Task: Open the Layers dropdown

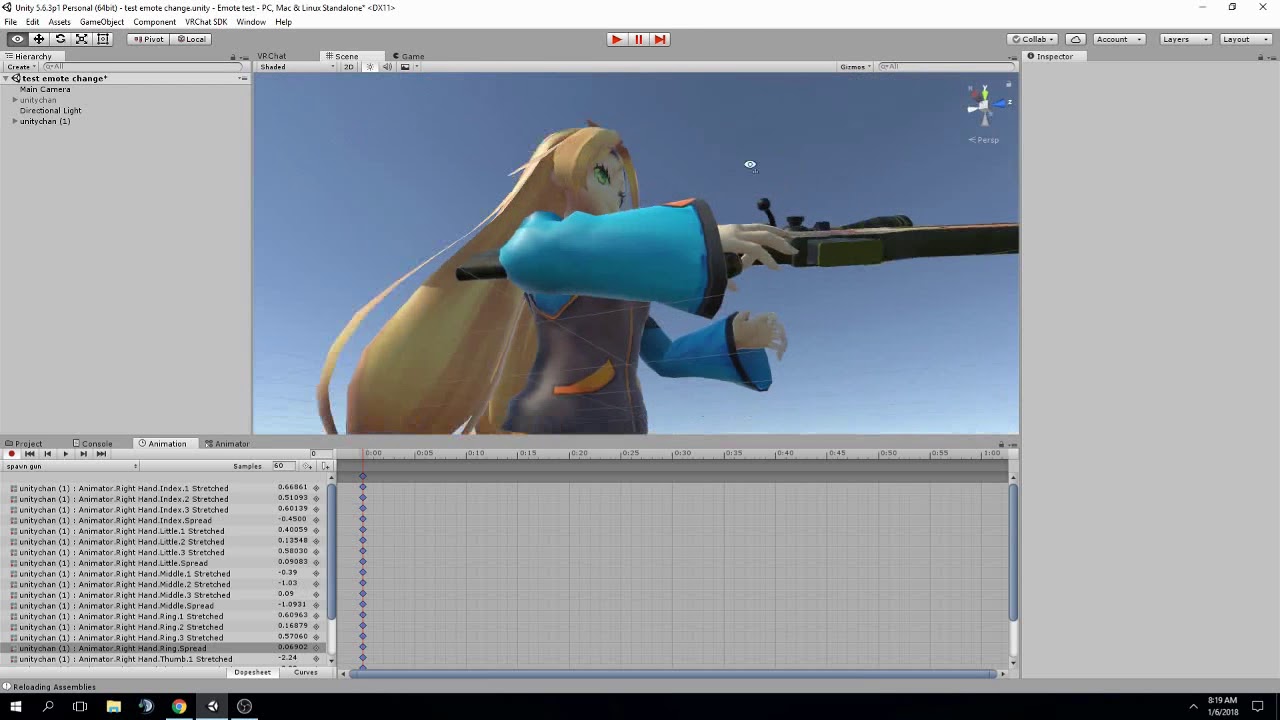Action: tap(1185, 39)
